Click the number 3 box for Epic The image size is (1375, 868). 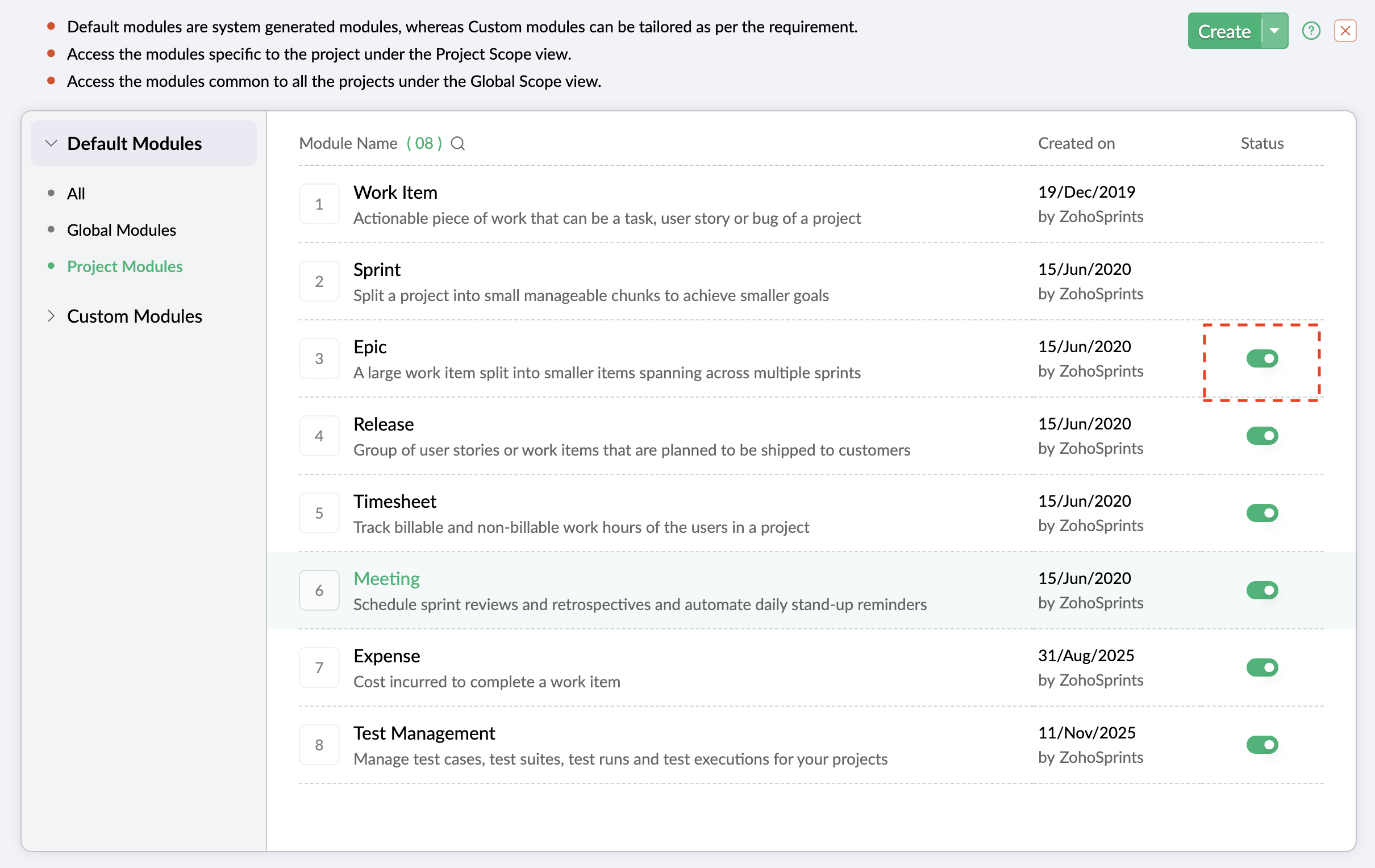tap(319, 358)
